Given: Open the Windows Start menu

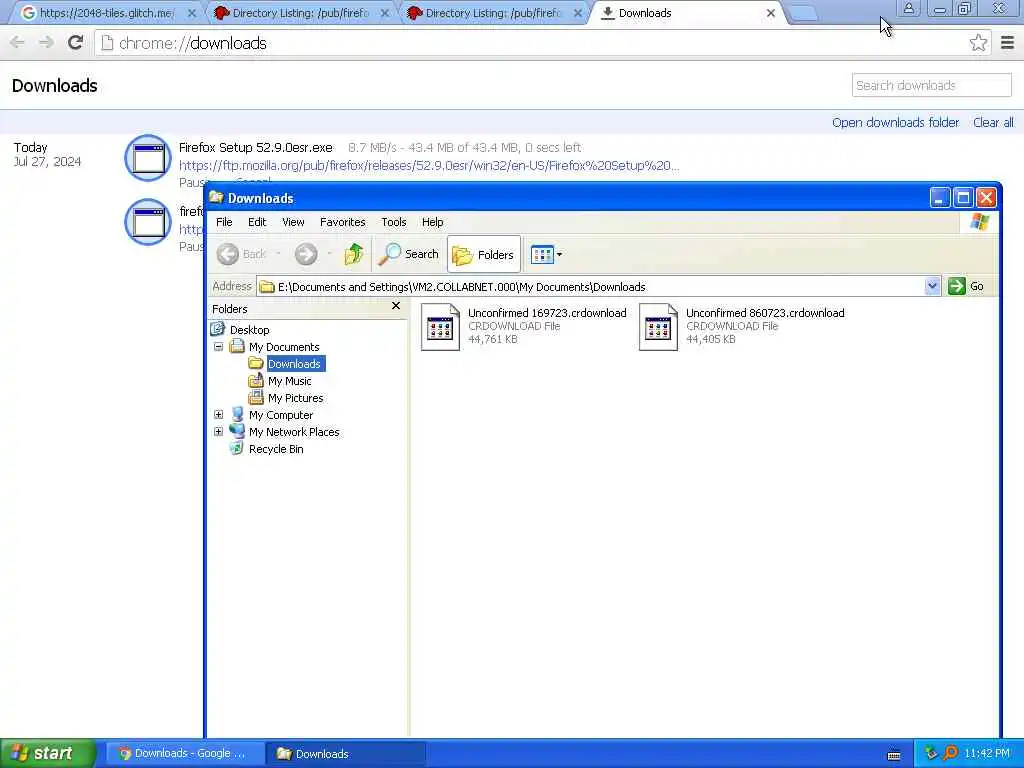Looking at the screenshot, I should tap(48, 753).
